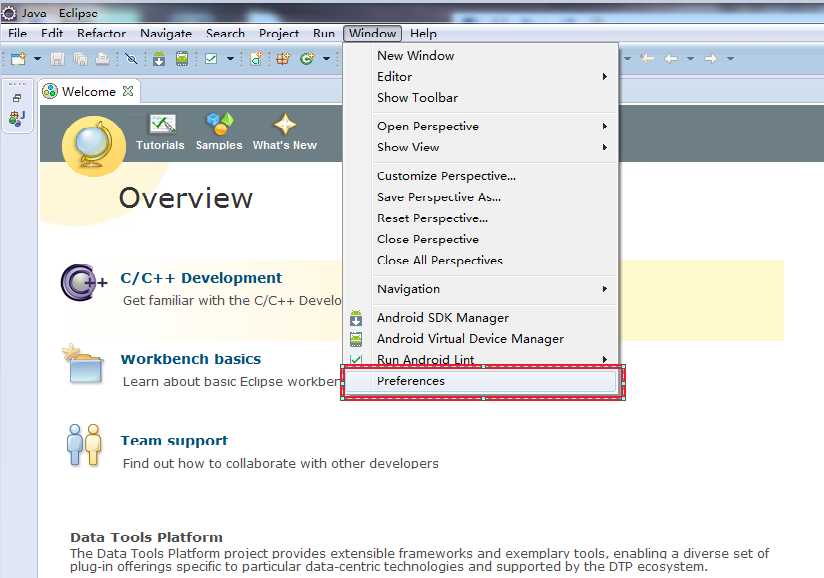
Task: Click the Restore view icon in left trim
Action: click(17, 98)
